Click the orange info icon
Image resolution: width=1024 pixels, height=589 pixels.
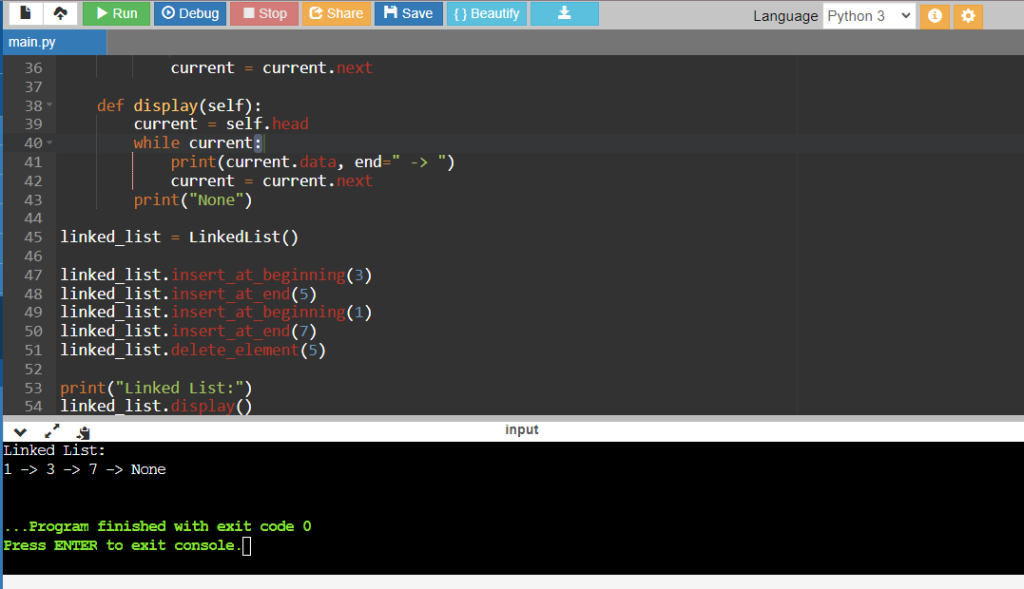[934, 17]
